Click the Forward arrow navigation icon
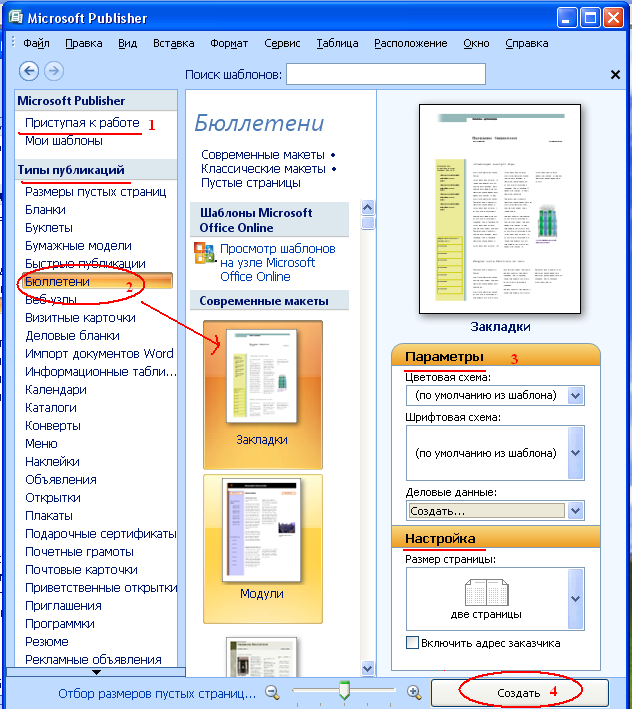This screenshot has width=632, height=709. 54,71
